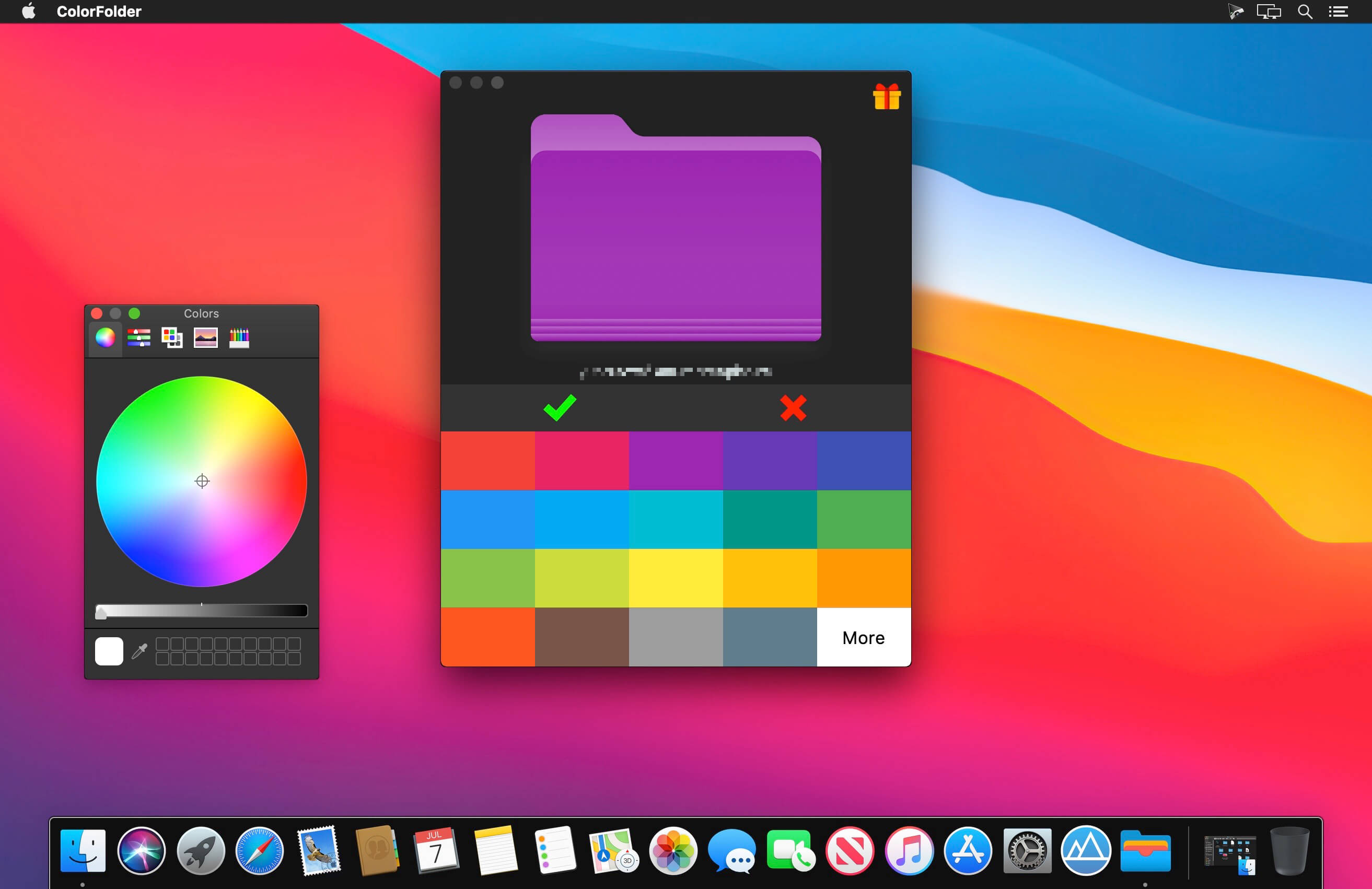Open Notes from the Dock
Image resolution: width=1372 pixels, height=889 pixels.
tap(495, 850)
